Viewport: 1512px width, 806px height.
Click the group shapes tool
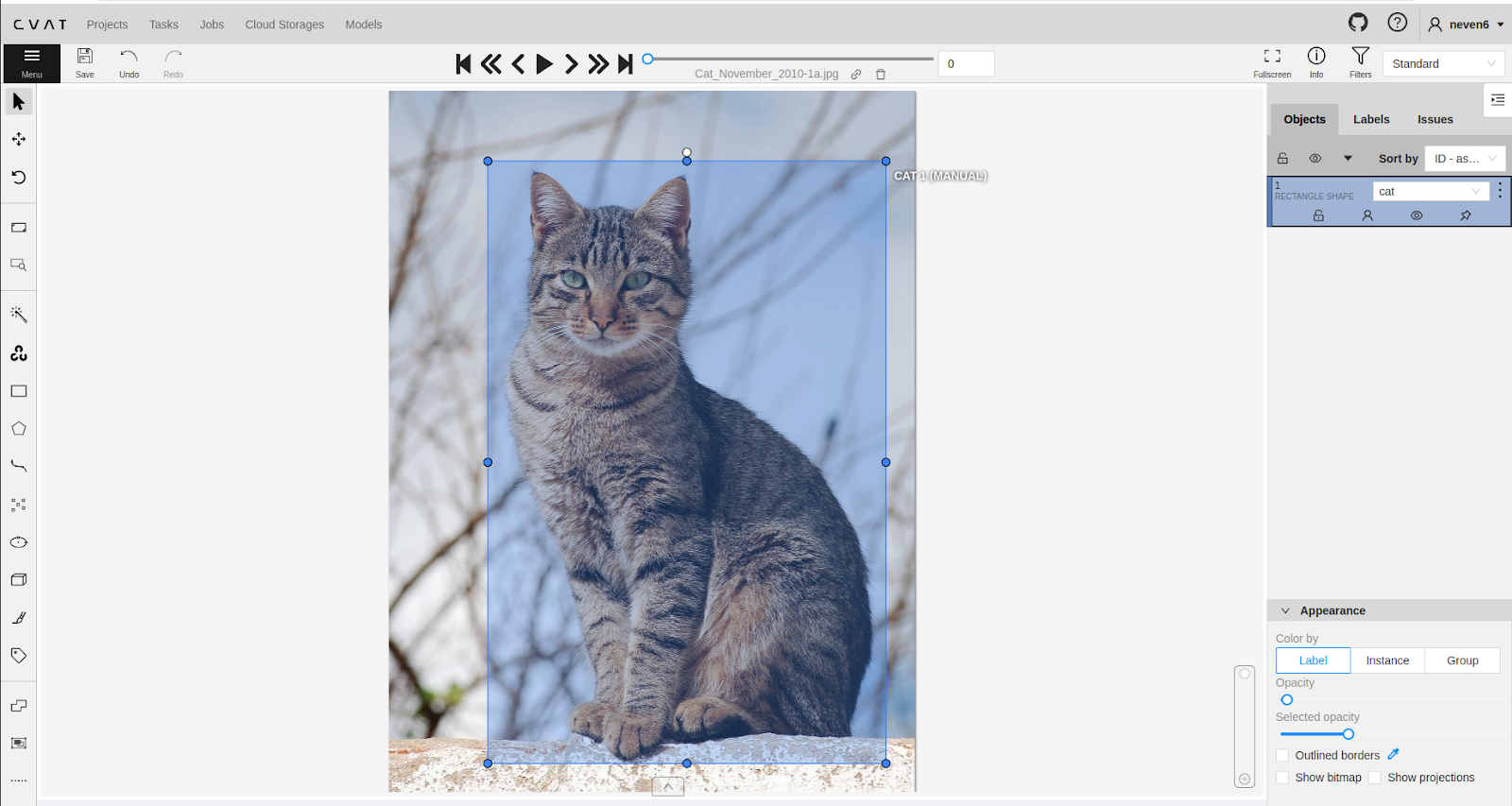click(x=19, y=744)
